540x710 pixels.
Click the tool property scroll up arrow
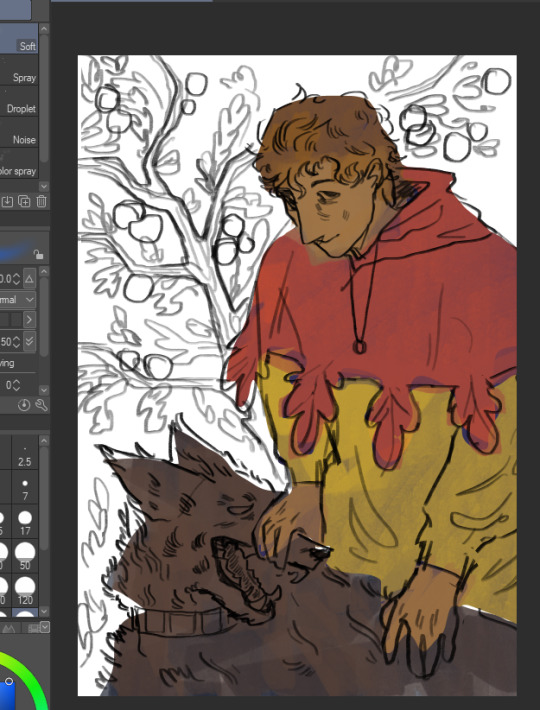[x=44, y=272]
